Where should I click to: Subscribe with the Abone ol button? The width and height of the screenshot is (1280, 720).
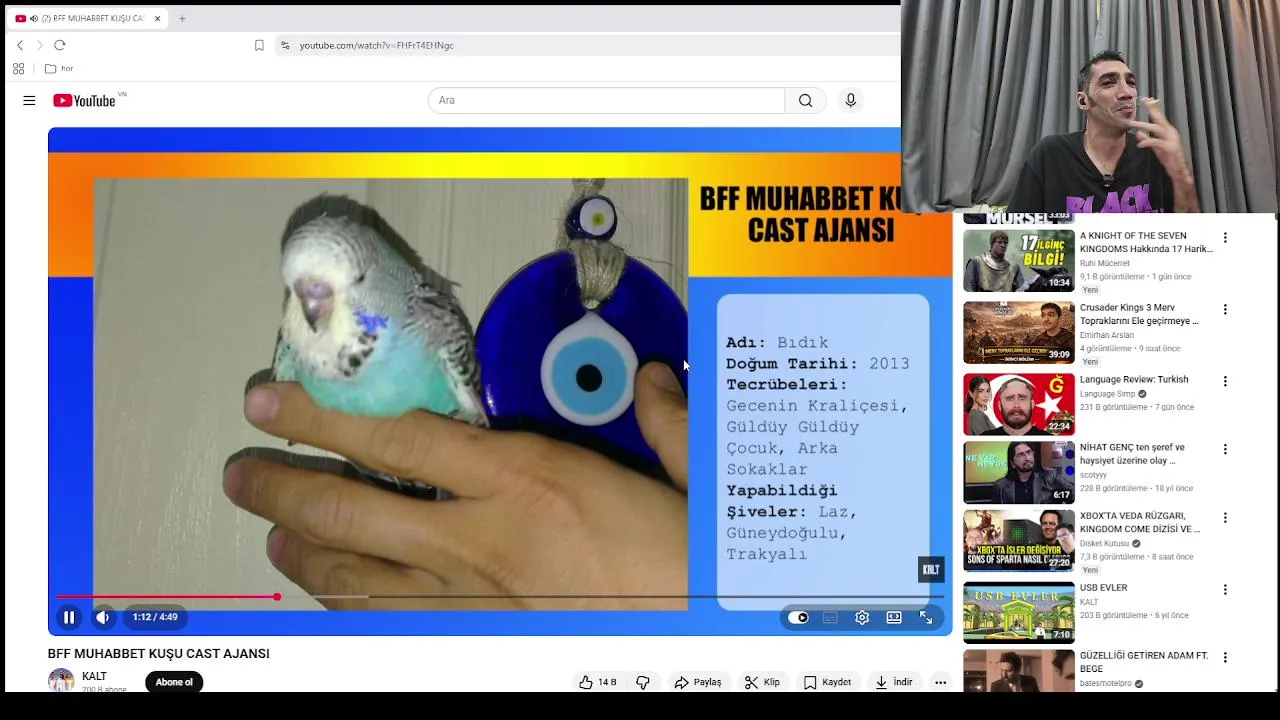(x=174, y=682)
